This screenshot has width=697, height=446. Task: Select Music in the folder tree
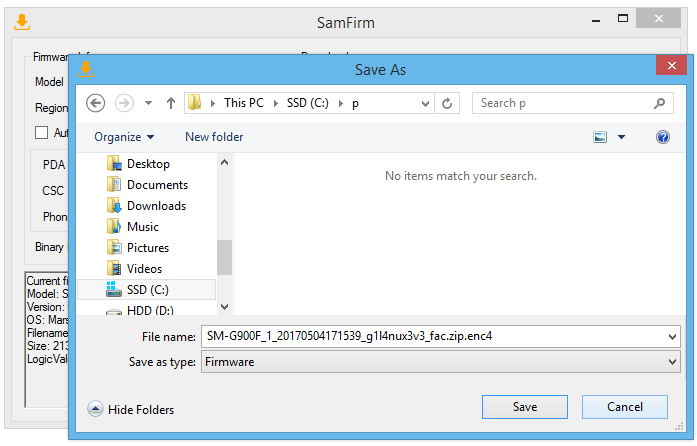143,227
